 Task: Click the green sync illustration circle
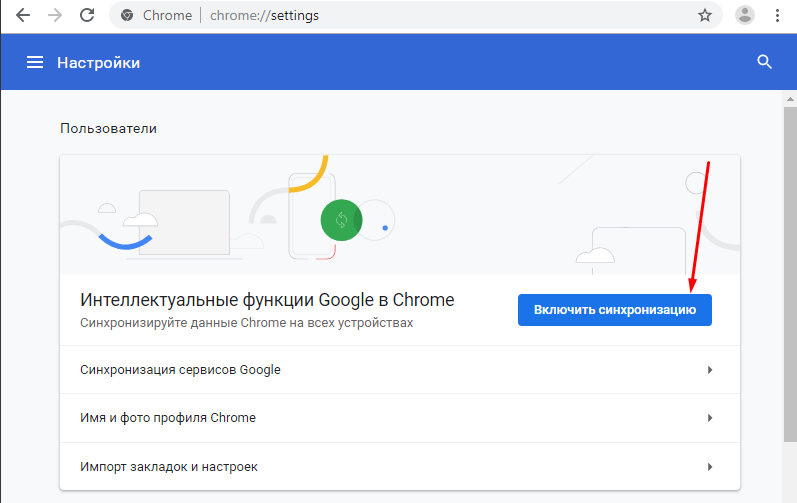click(341, 220)
